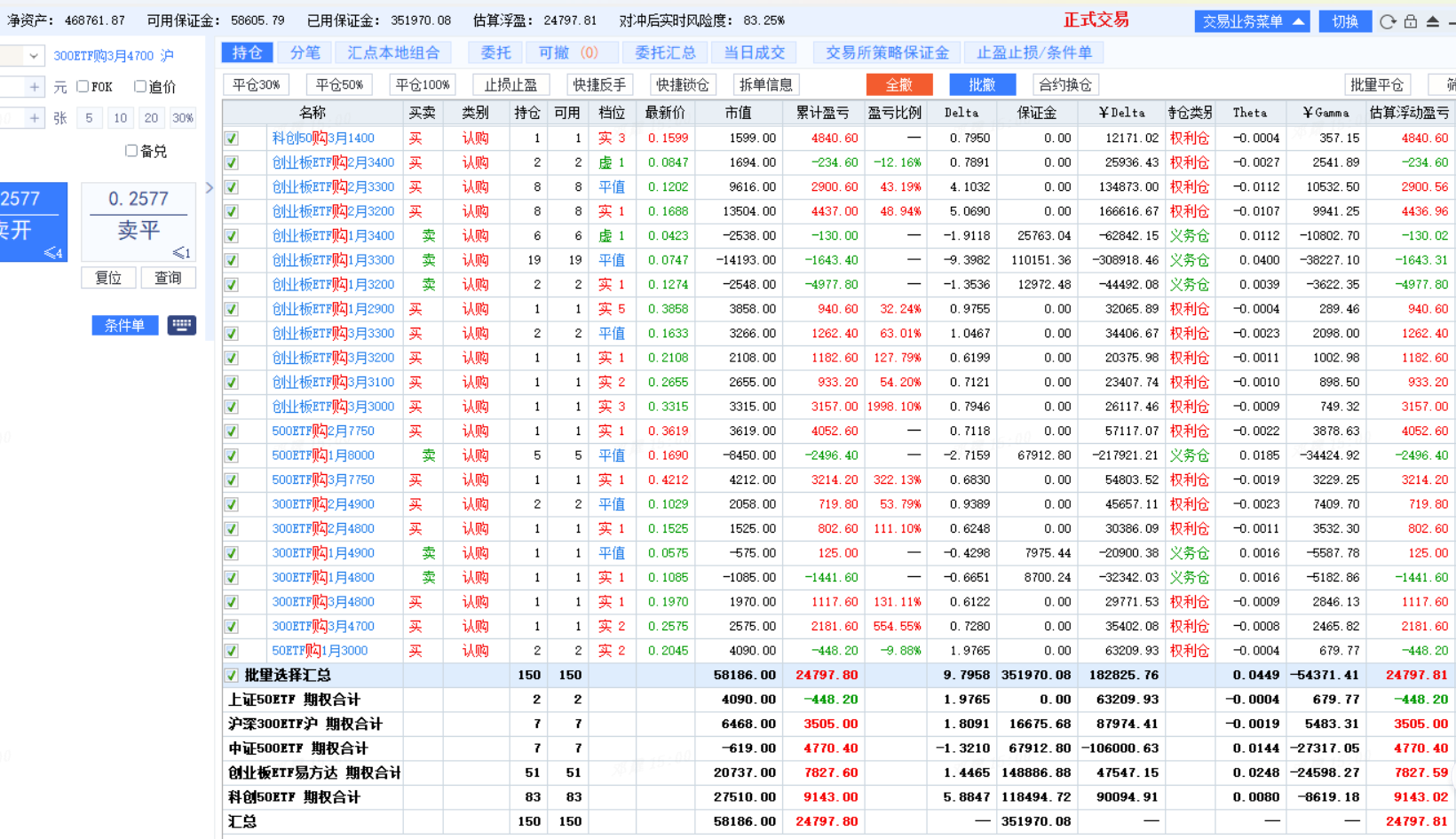
Task: Open the contract dropdown beside 300ETF购3月4700
Action: point(33,56)
